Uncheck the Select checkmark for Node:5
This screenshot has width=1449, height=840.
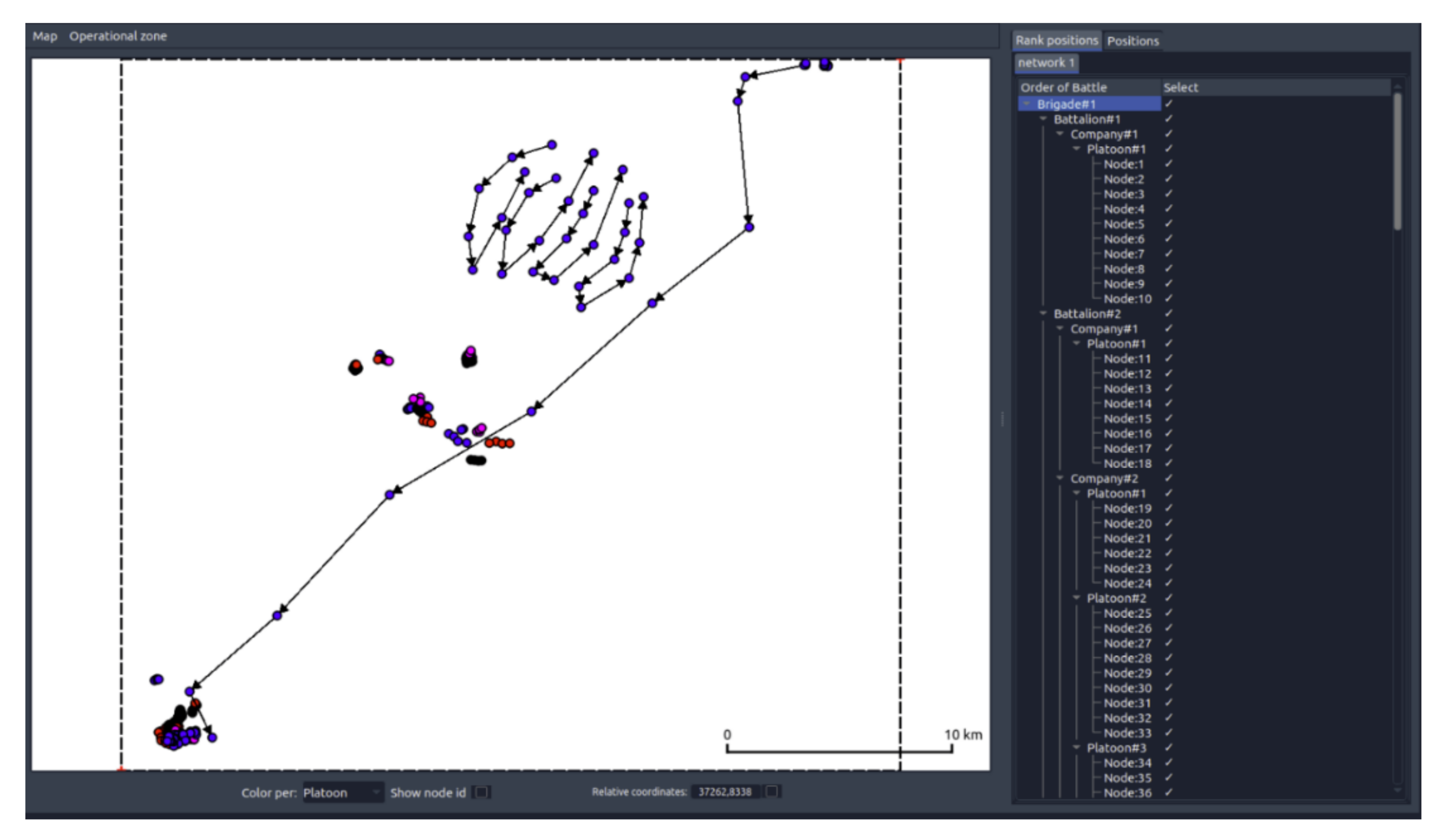[1168, 223]
